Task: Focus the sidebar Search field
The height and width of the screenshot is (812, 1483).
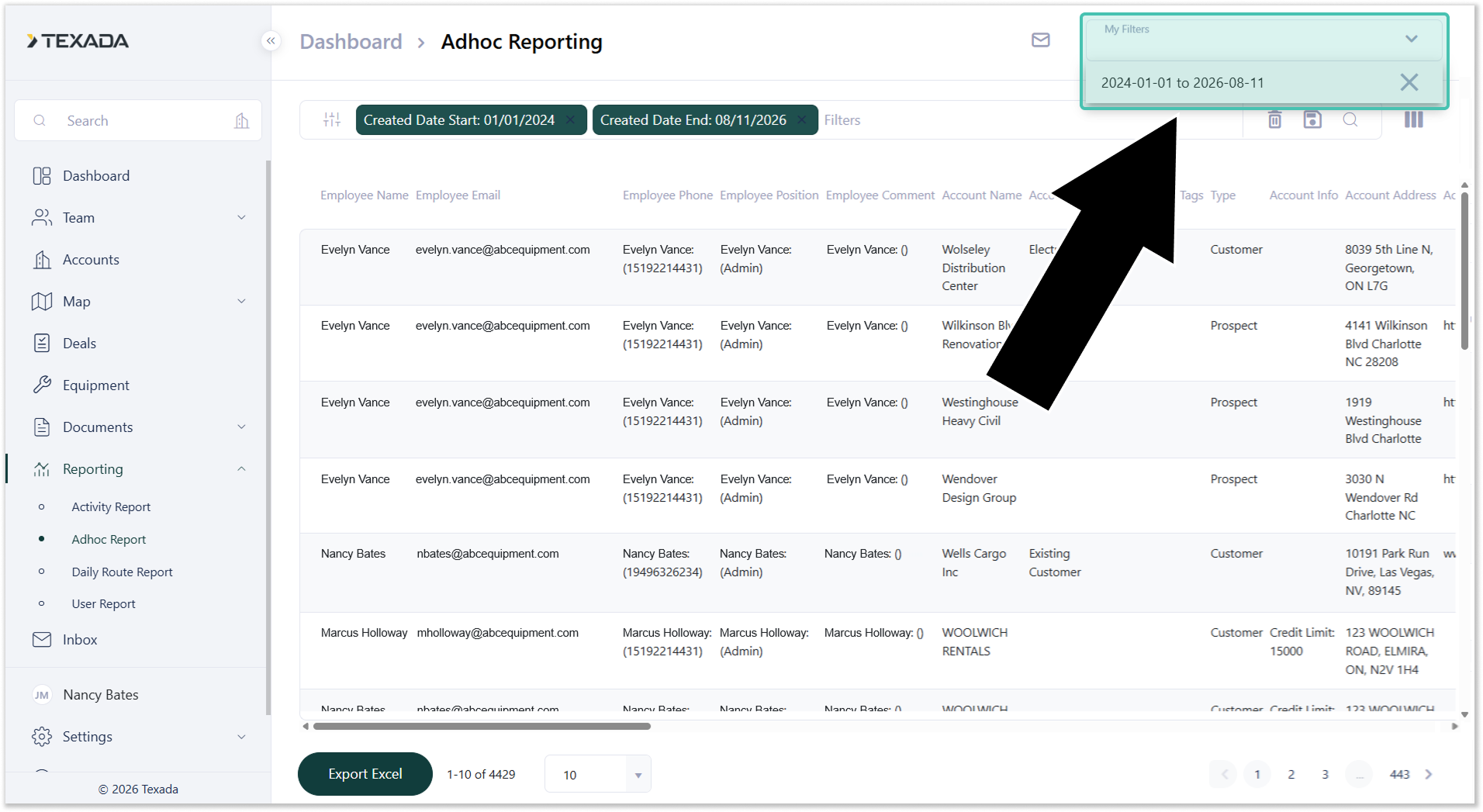Action: pos(138,120)
